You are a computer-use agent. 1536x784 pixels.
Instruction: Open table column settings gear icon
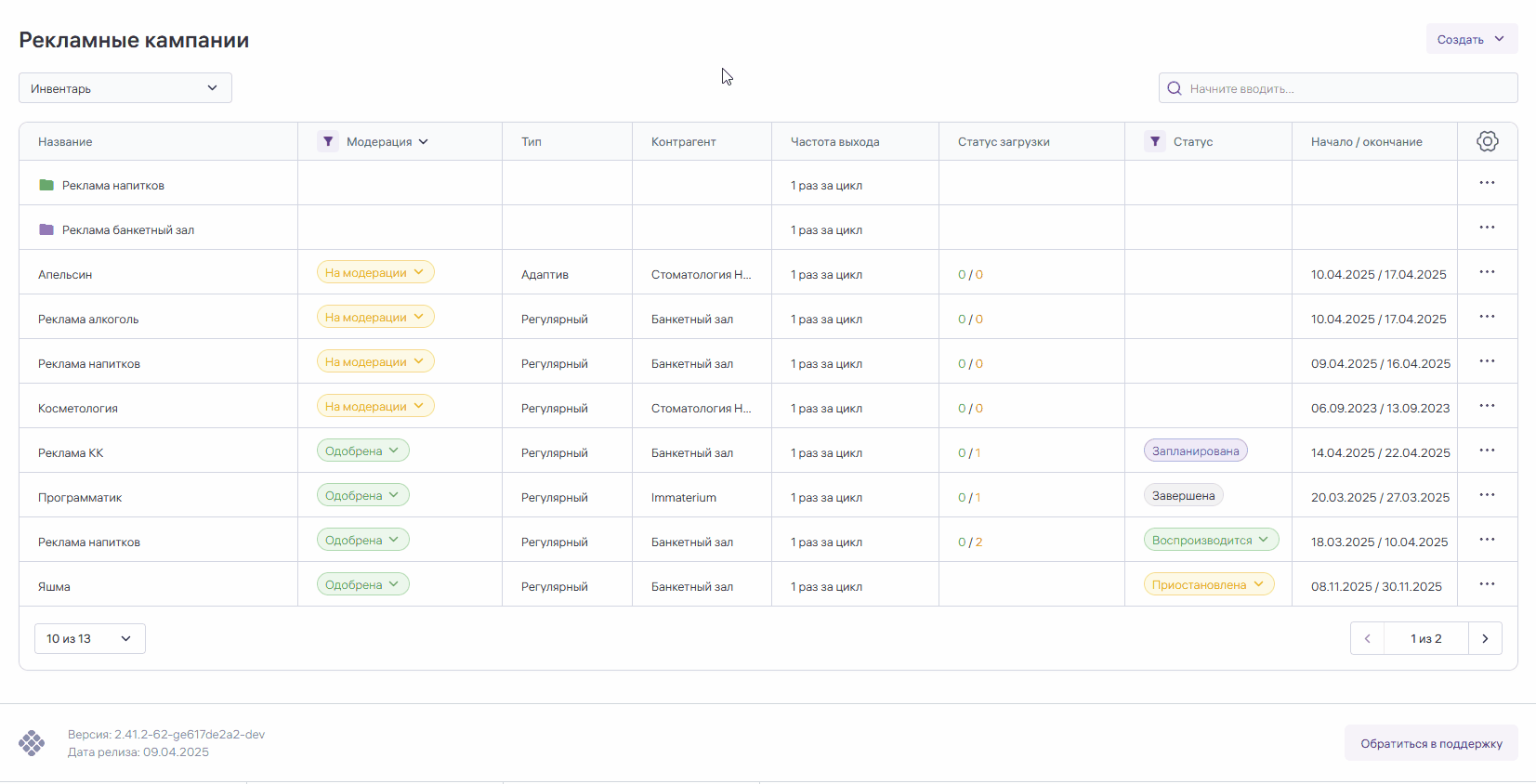(1487, 141)
